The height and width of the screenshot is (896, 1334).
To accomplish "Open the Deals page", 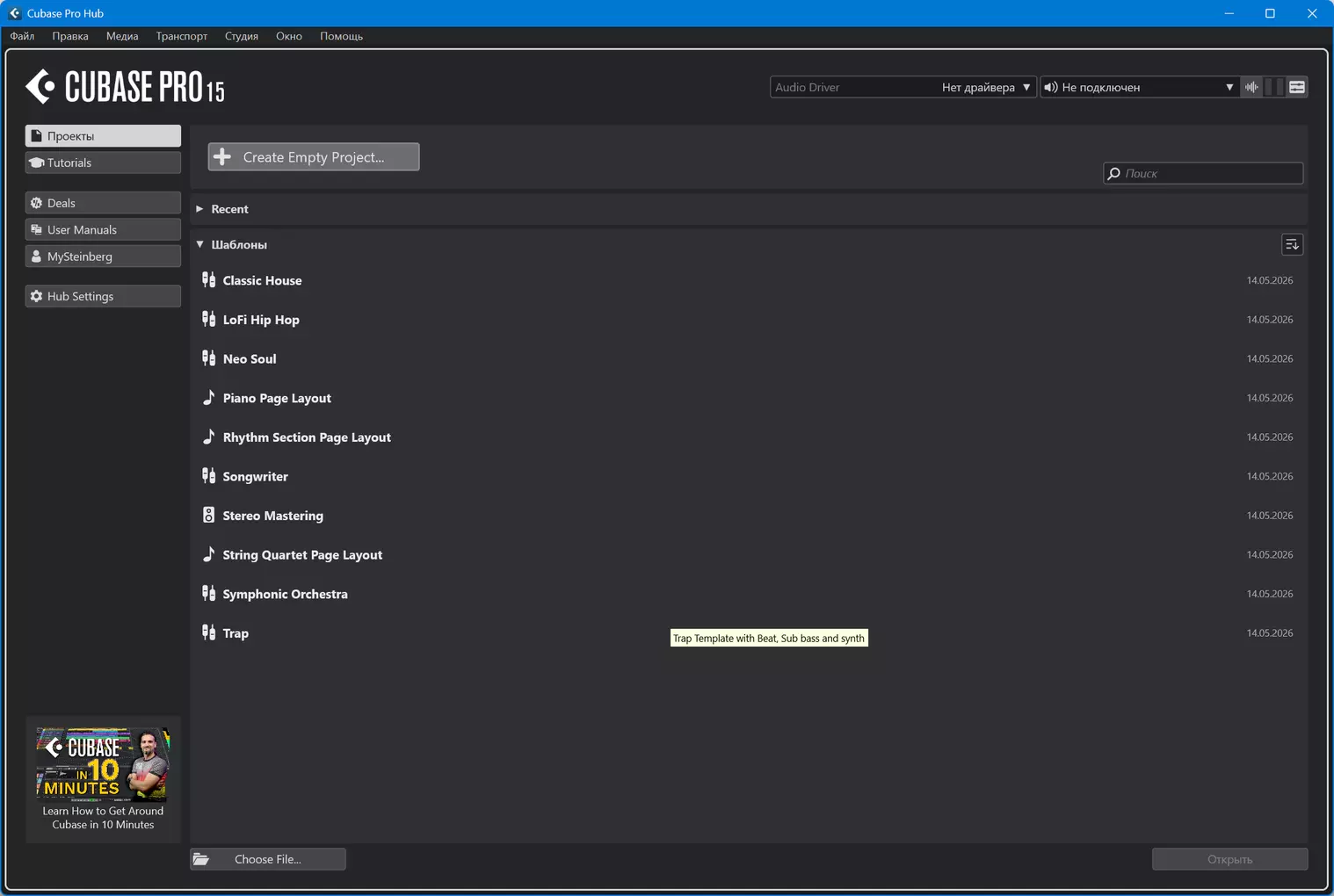I will [103, 203].
